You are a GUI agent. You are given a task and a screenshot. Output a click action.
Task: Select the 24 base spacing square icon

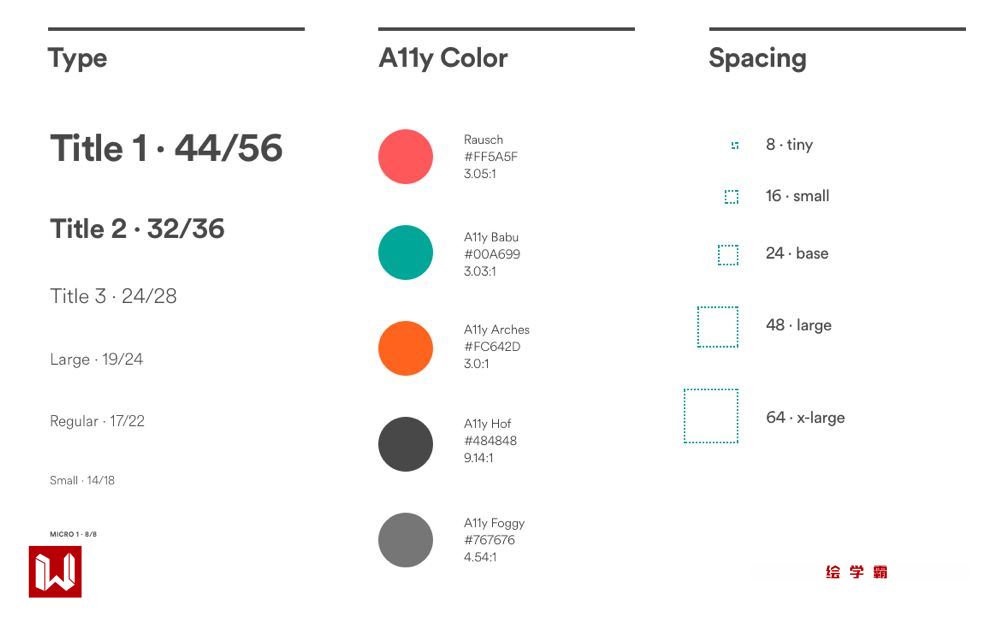(728, 255)
